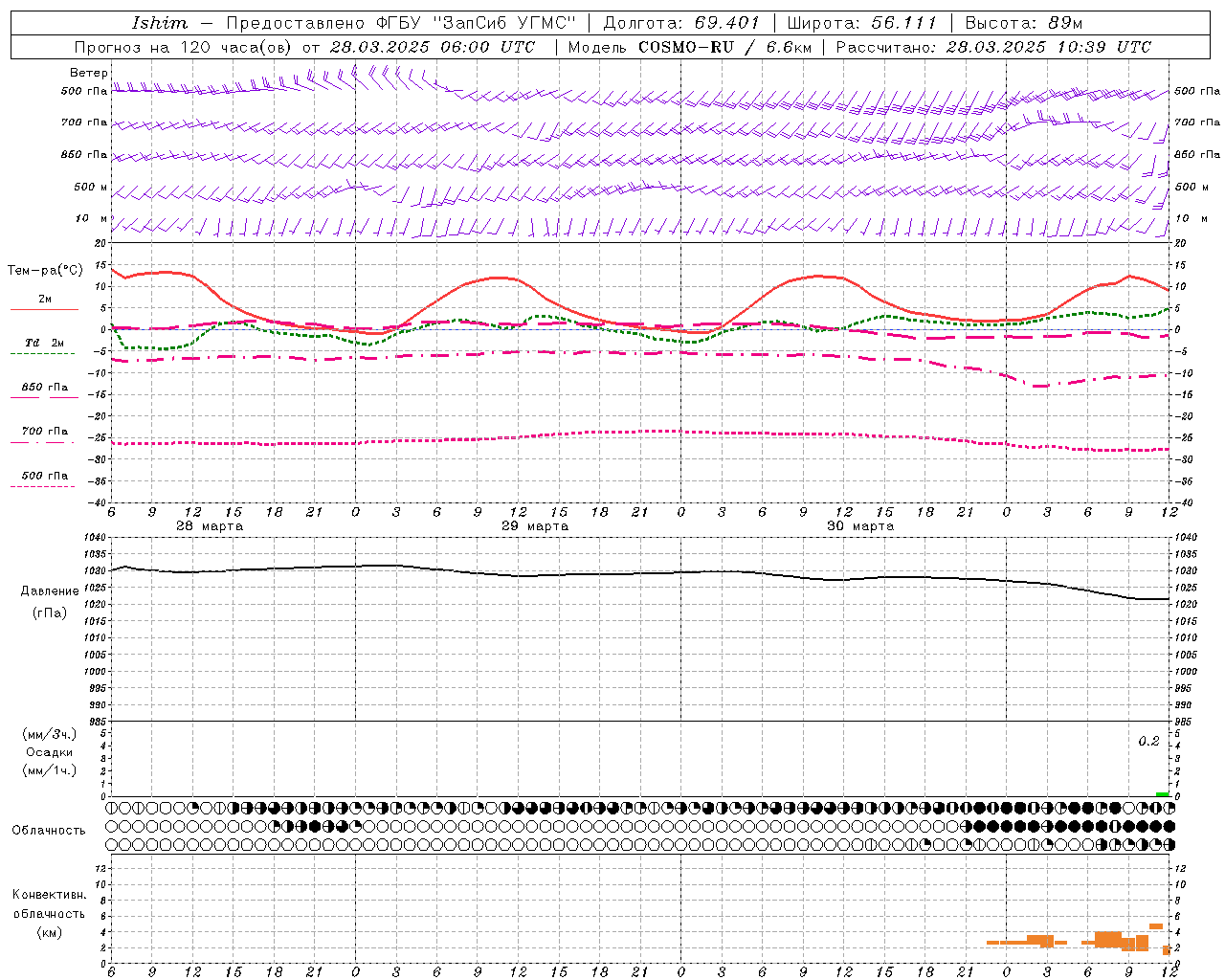Viewport: 1225px width, 980px height.
Task: Click the "Td 2м" dew point legend entry
Action: [x=44, y=343]
